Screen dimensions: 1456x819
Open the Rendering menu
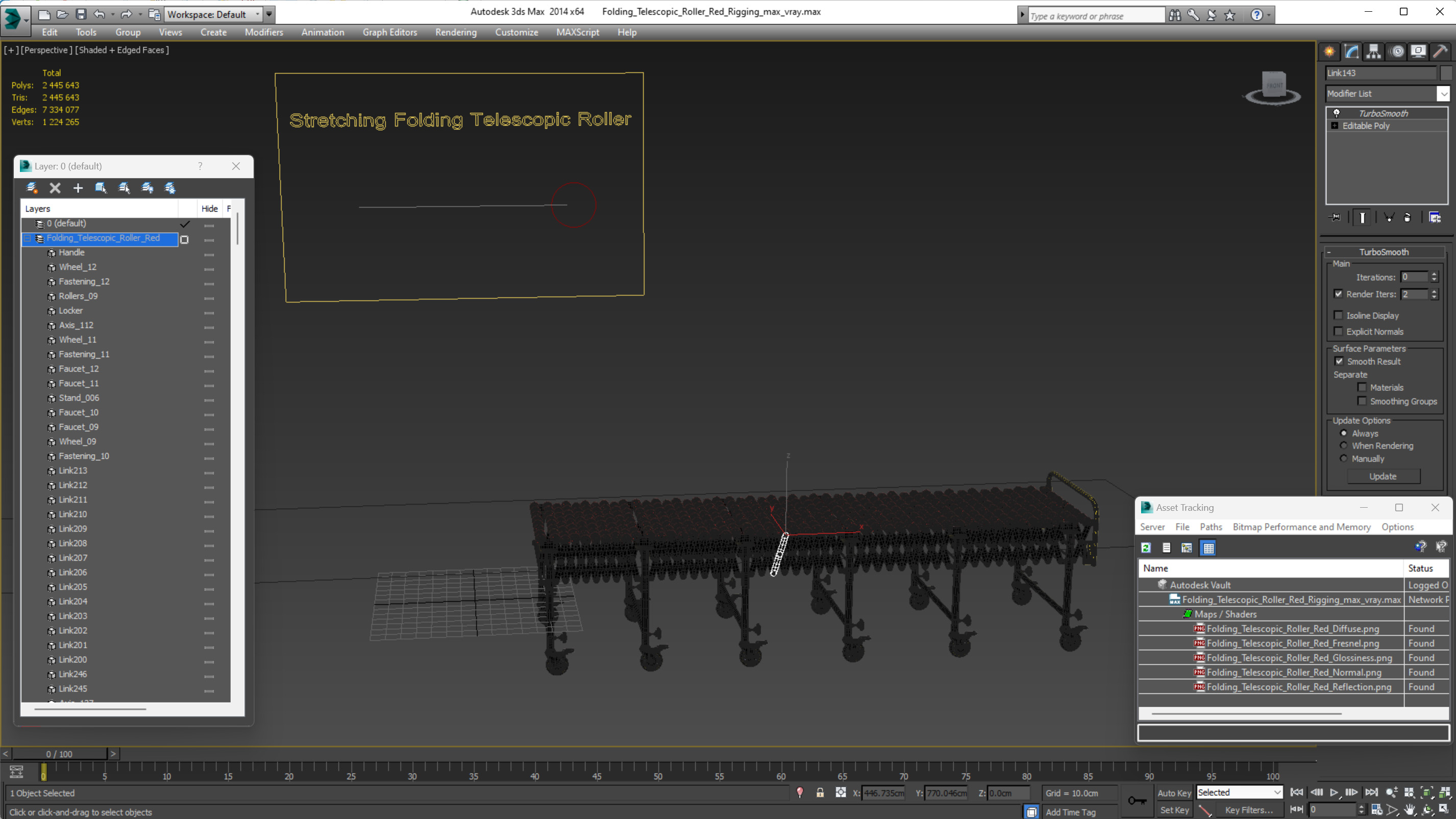pyautogui.click(x=456, y=32)
